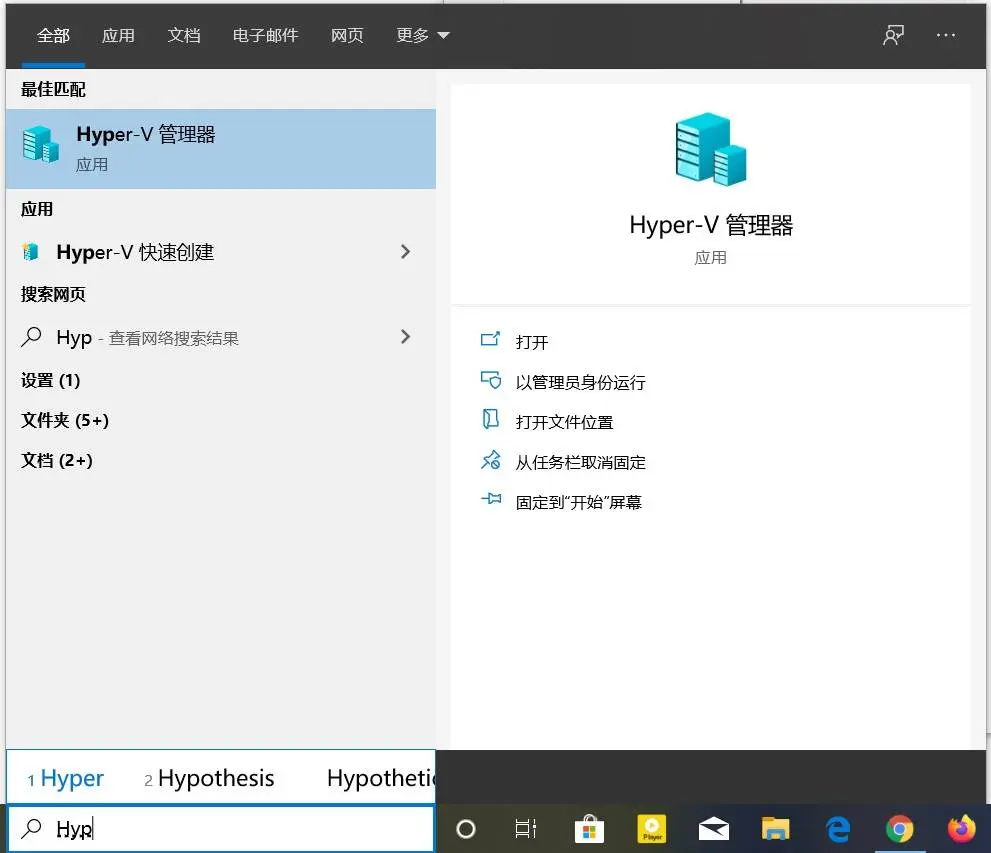Open Task View on taskbar

pyautogui.click(x=525, y=828)
